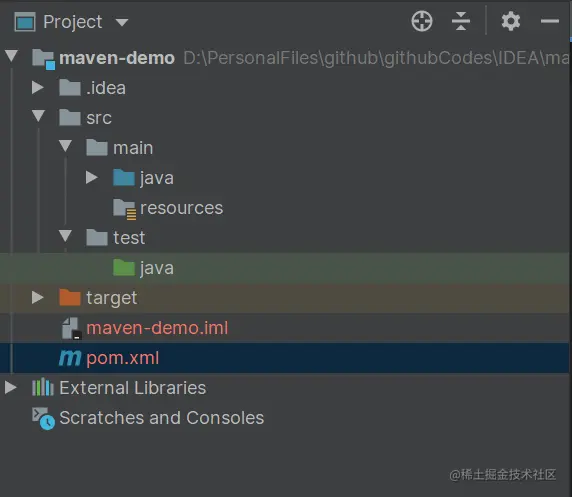Select the resources folder

click(x=181, y=208)
